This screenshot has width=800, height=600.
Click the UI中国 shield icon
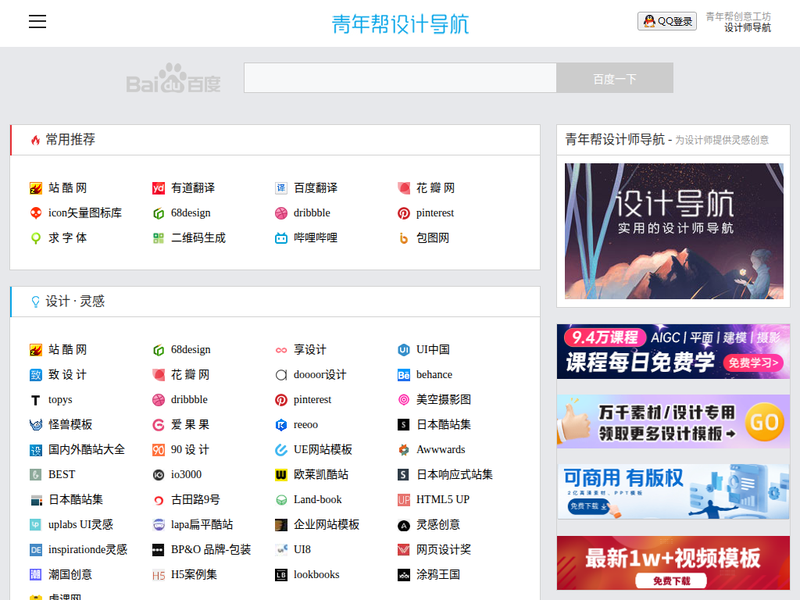[x=404, y=350]
